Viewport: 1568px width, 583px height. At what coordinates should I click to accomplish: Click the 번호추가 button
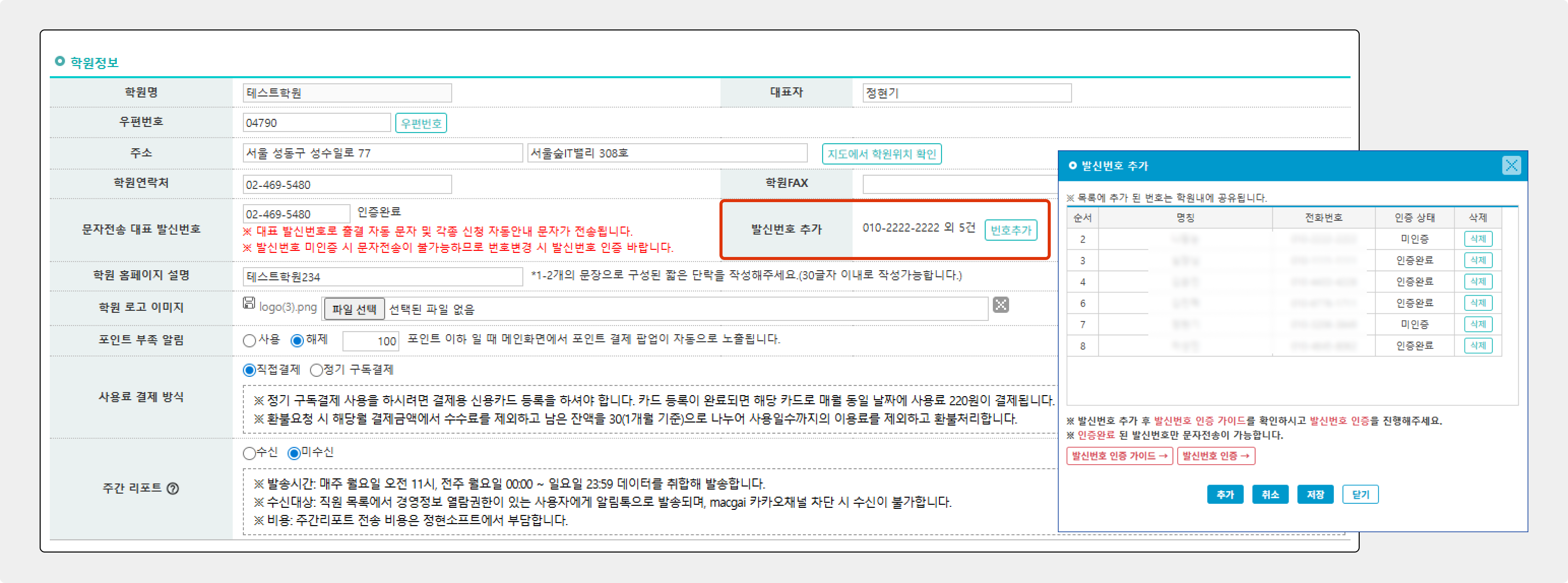(x=1011, y=230)
